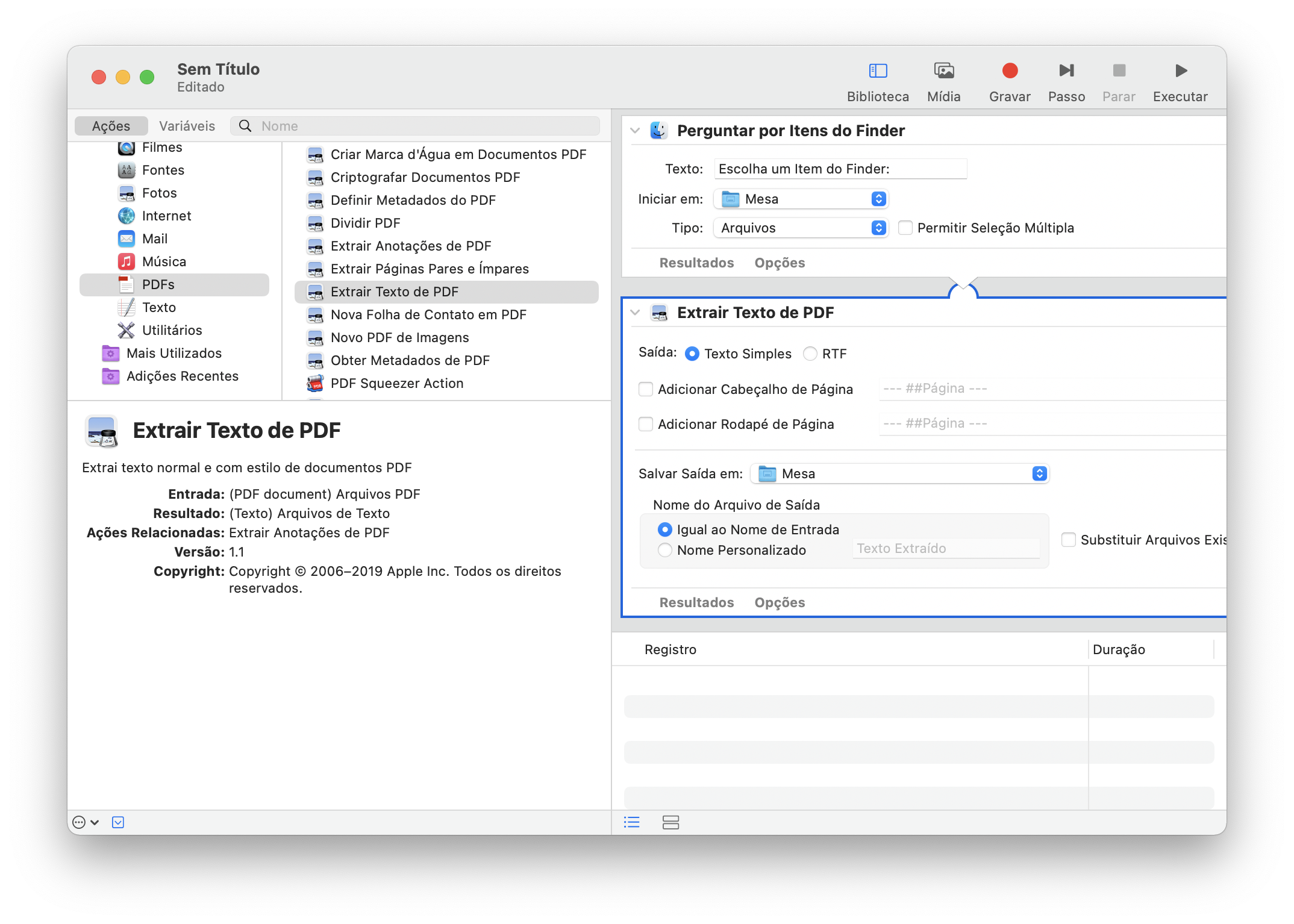Open the Tipo Arquivos dropdown
Screen dimensions: 1294x924
(x=801, y=228)
